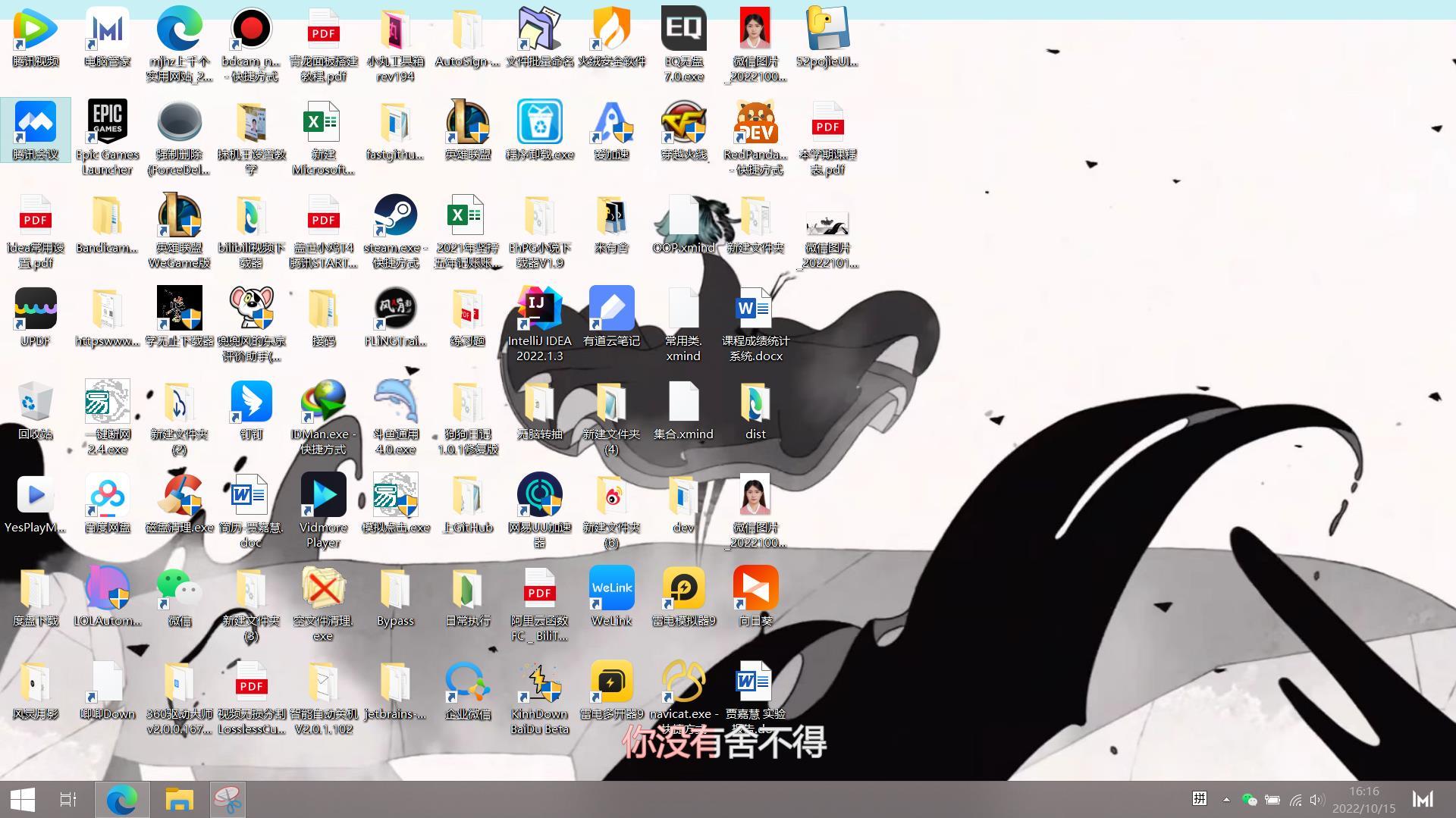This screenshot has height=818, width=1456.
Task: Select the 钉钉 desktop shortcut
Action: (x=251, y=410)
